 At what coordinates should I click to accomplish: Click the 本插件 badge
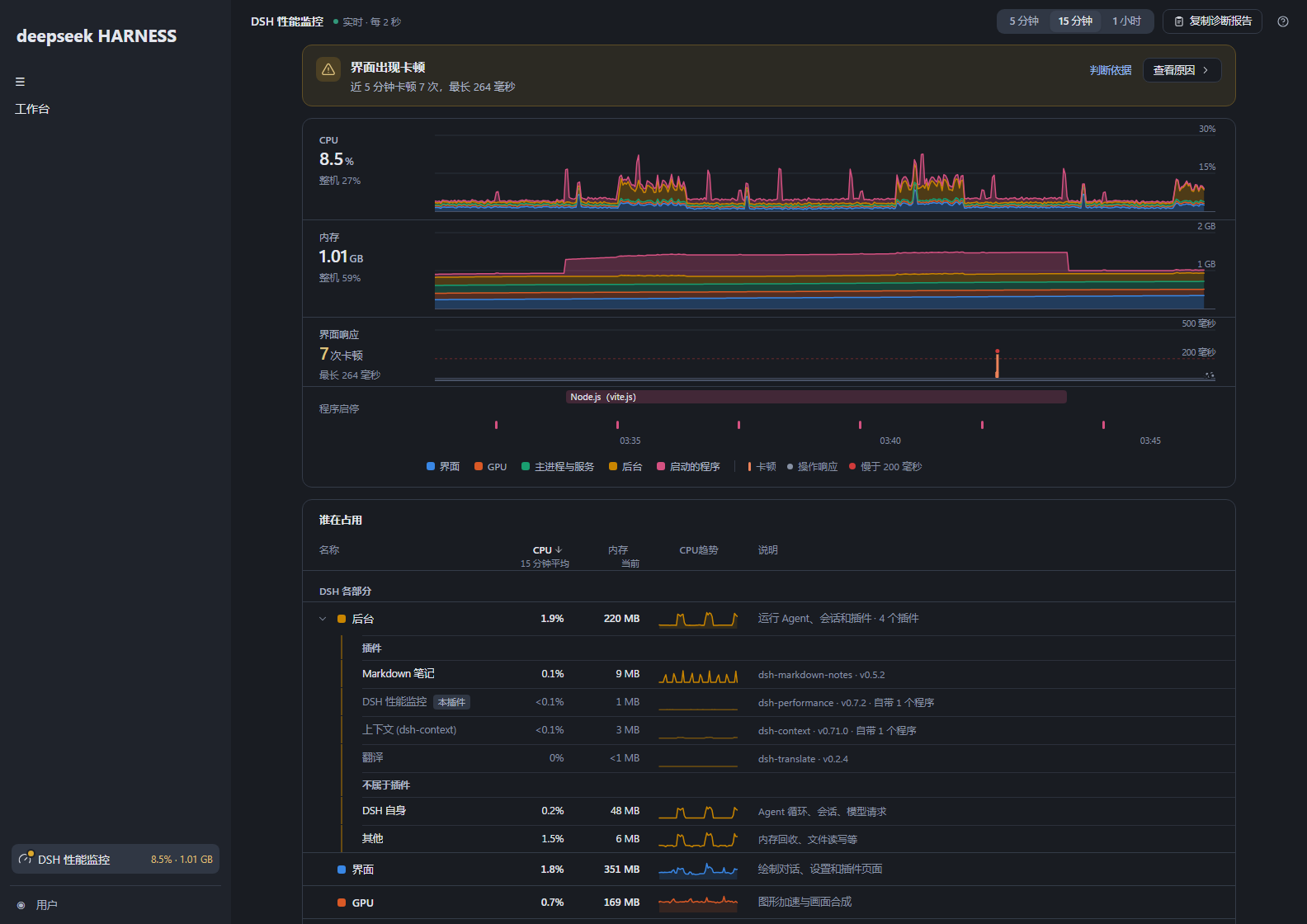(451, 702)
